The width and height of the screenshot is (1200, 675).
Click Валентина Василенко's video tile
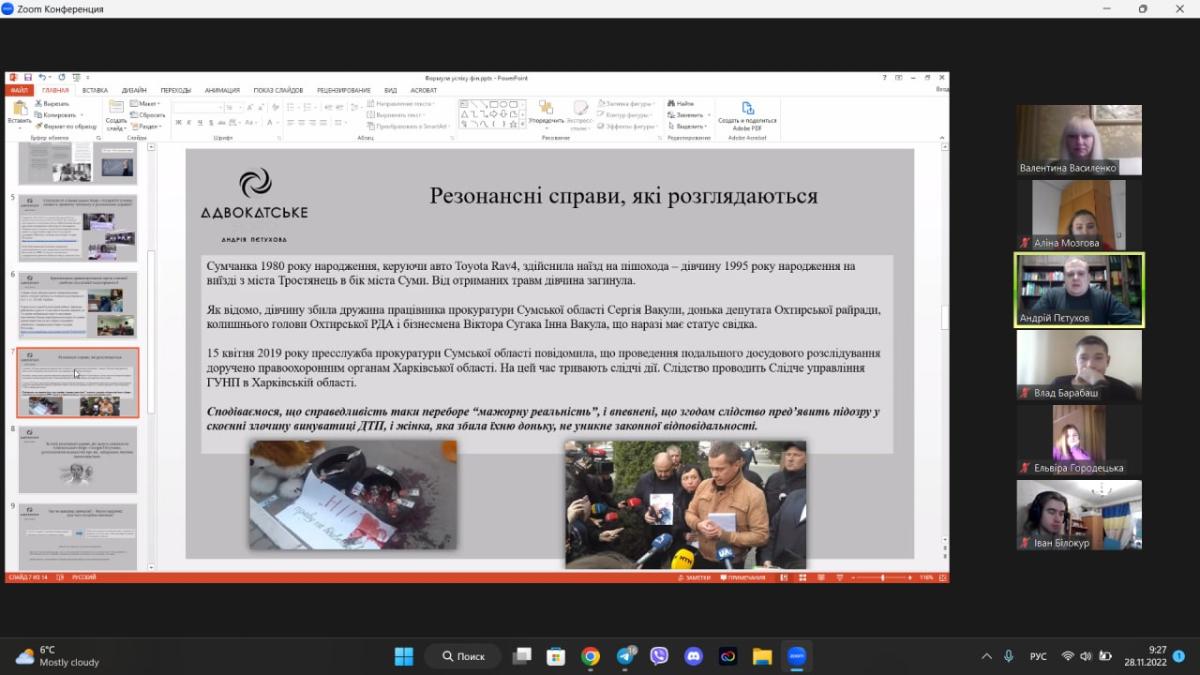[1079, 141]
